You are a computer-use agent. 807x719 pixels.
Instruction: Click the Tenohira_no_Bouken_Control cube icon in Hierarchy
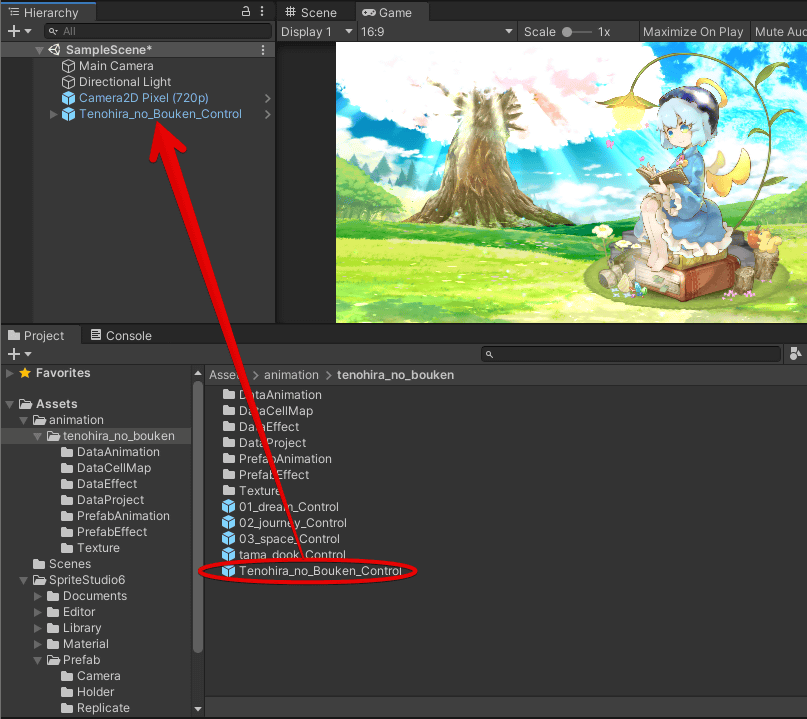point(68,114)
